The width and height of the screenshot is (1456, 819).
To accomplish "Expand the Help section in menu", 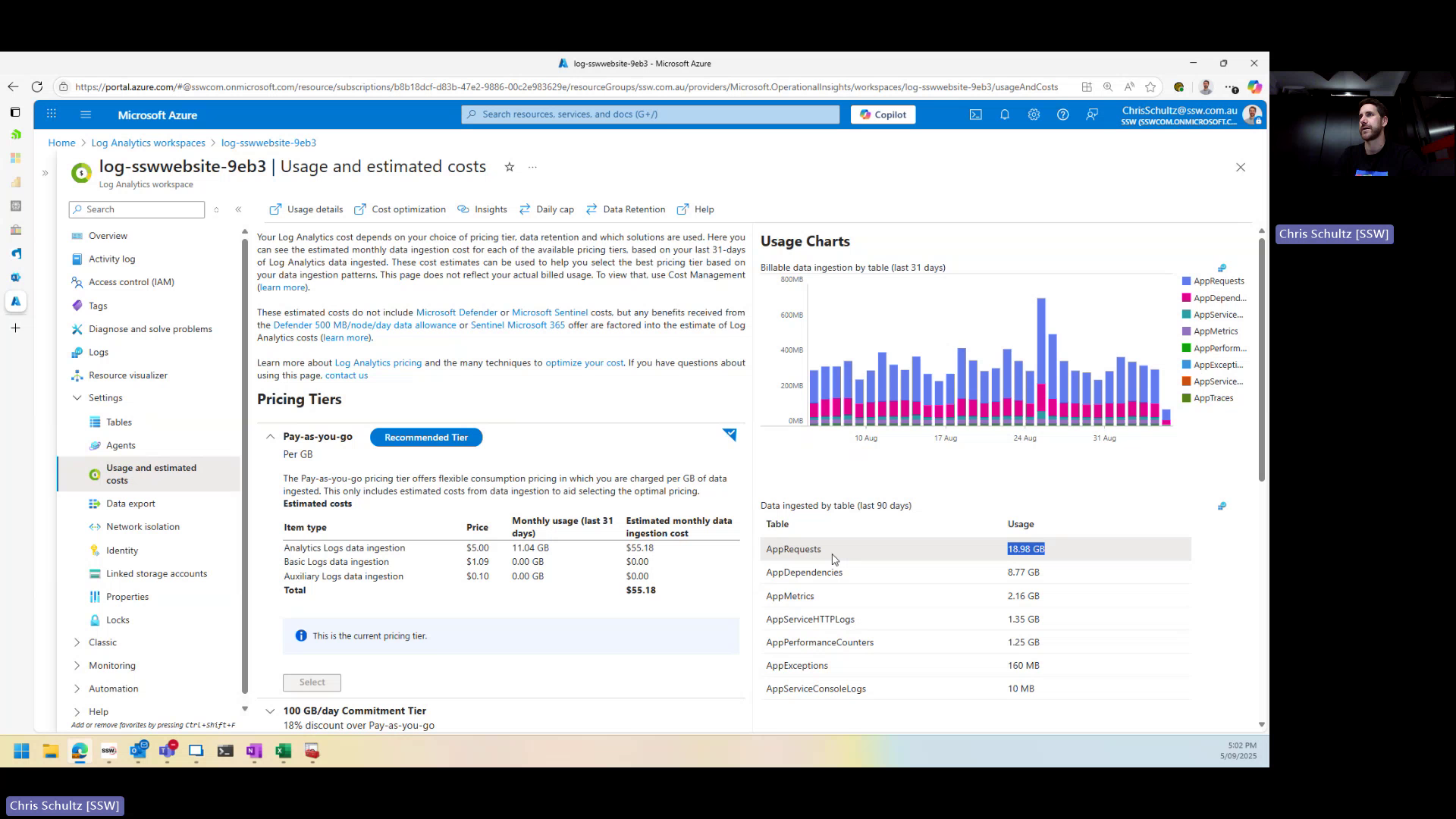I will click(x=77, y=712).
